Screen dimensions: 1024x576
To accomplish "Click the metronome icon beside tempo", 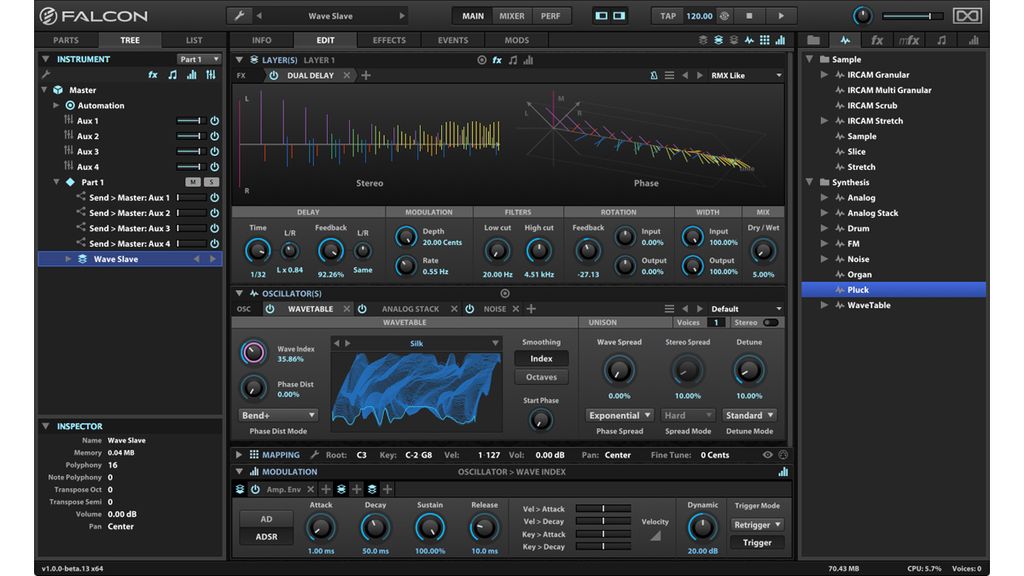I will pyautogui.click(x=724, y=16).
